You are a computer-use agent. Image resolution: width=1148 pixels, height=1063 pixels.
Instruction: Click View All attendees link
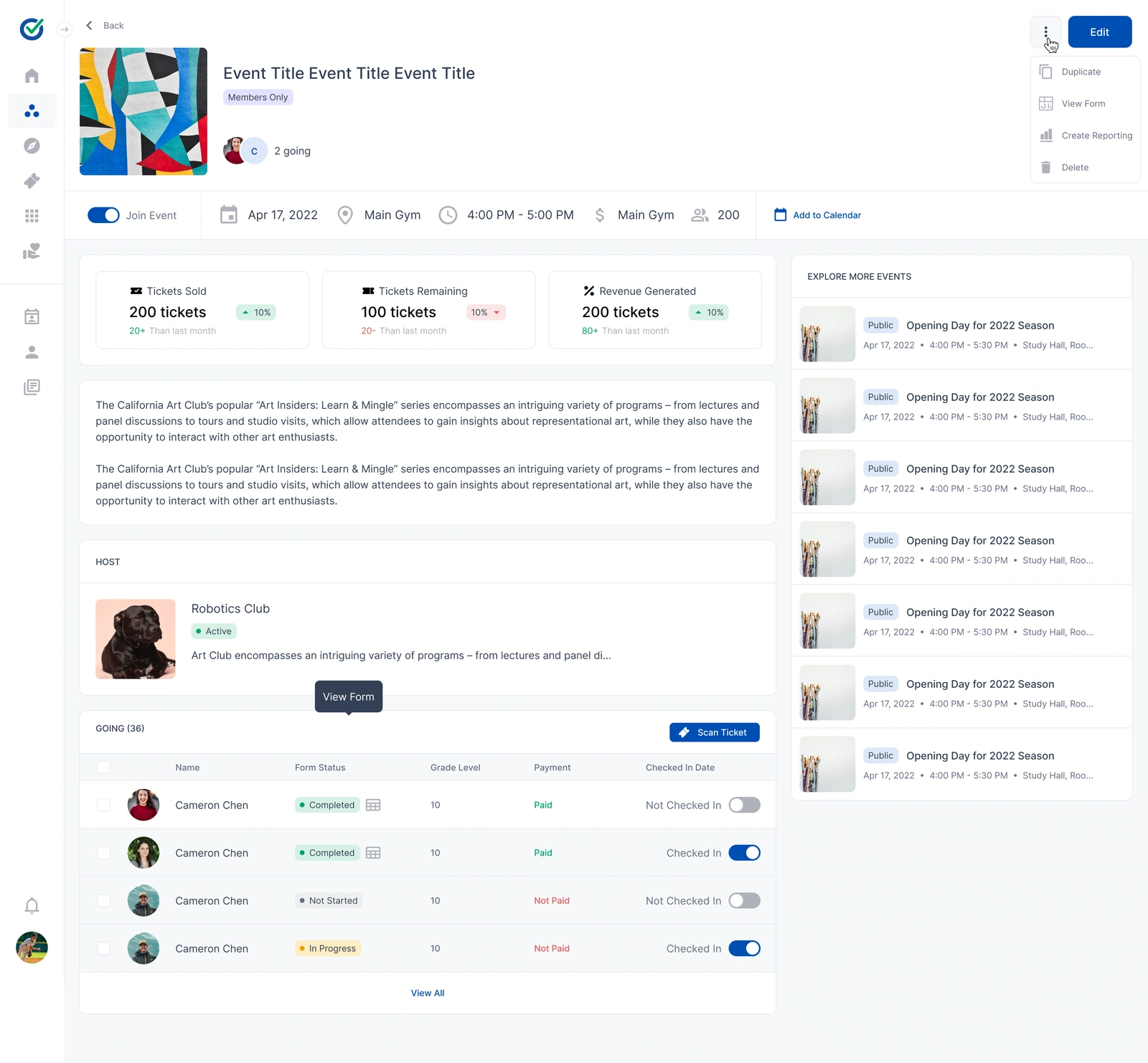point(428,993)
